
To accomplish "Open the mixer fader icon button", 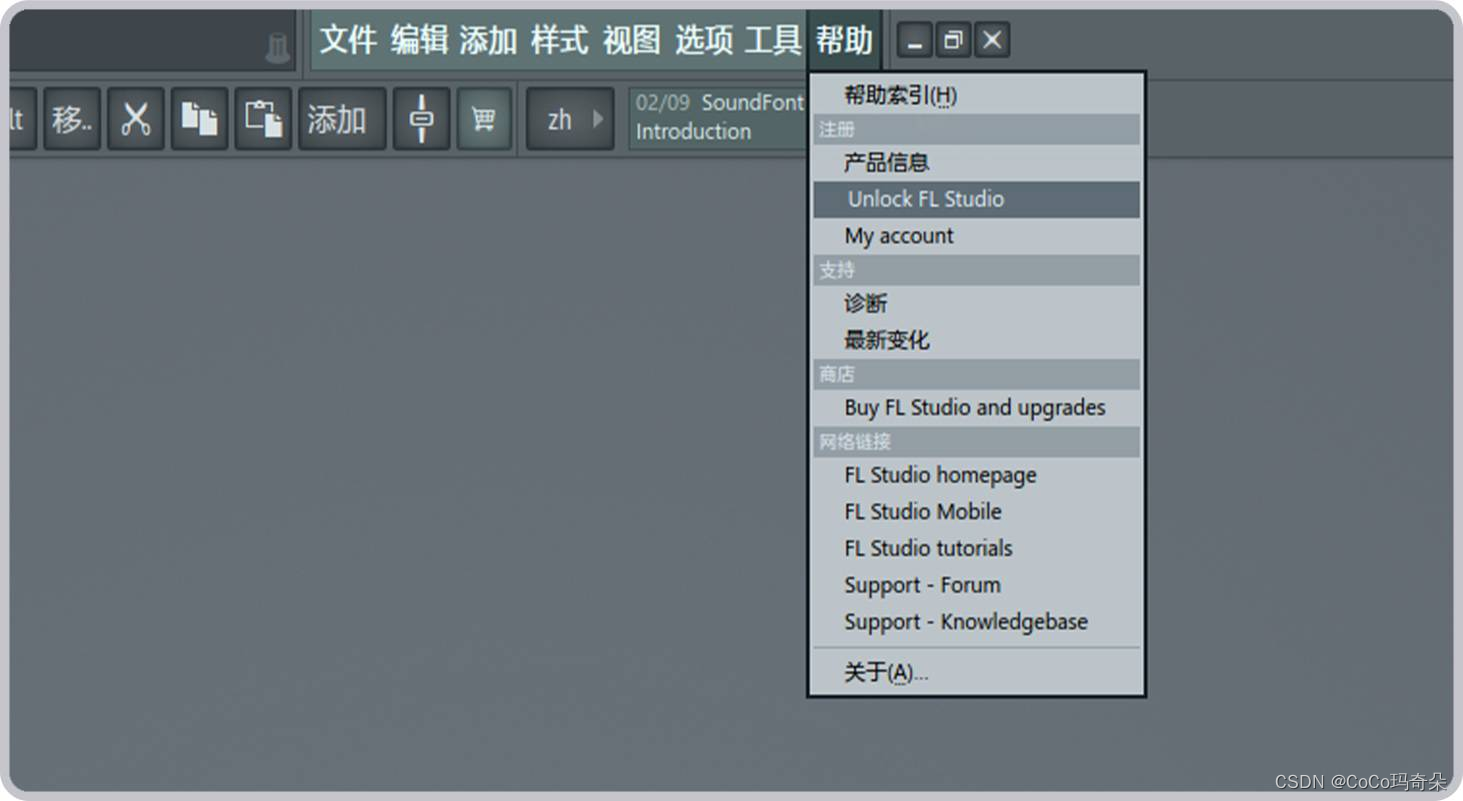I will (421, 119).
